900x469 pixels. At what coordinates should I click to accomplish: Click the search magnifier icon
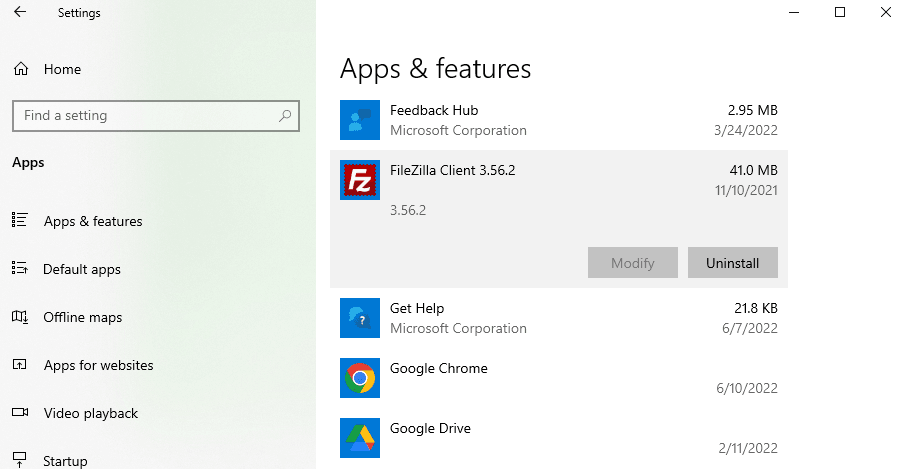point(285,116)
